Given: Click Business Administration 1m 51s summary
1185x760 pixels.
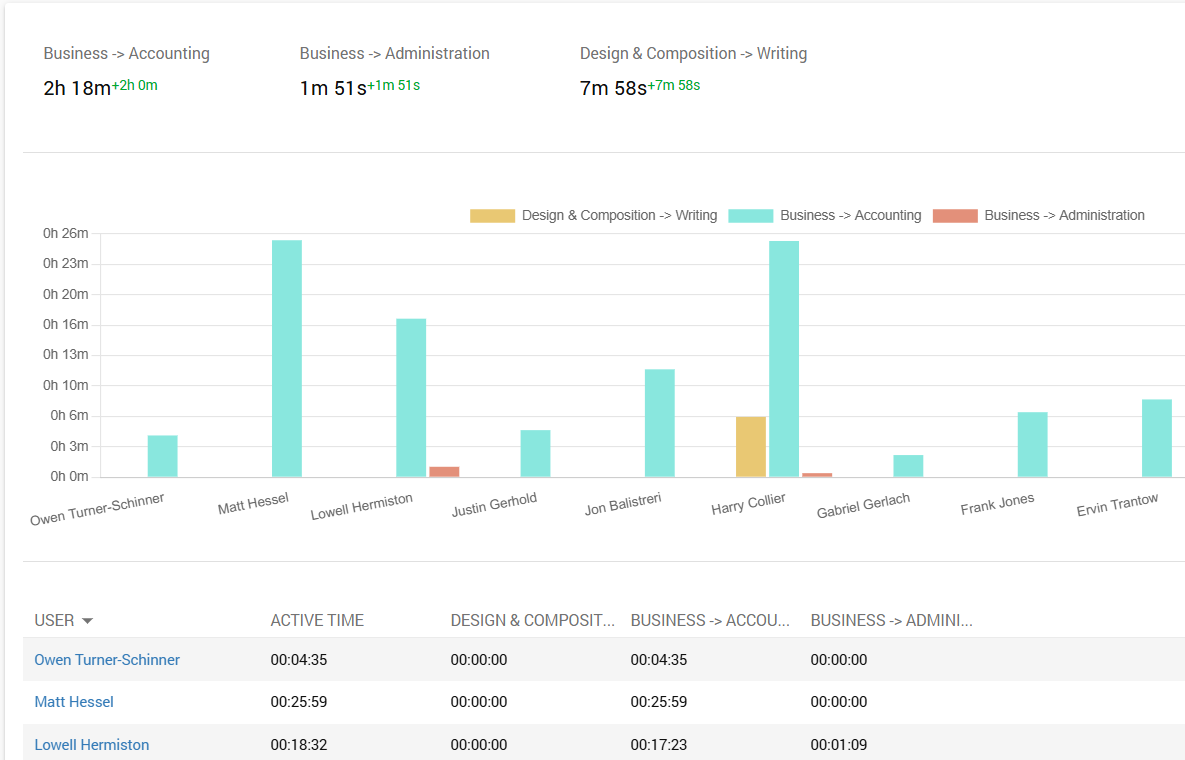Looking at the screenshot, I should coord(333,88).
